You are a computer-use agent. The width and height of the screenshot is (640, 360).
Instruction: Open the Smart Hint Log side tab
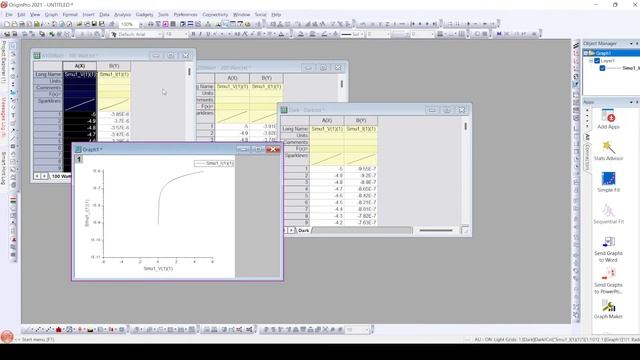pyautogui.click(x=3, y=168)
